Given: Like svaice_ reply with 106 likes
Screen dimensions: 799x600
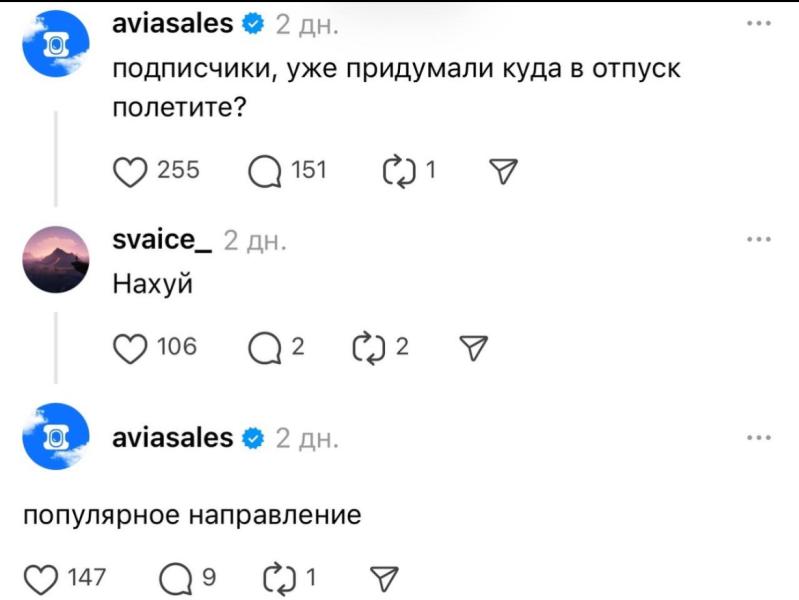Looking at the screenshot, I should tap(130, 348).
